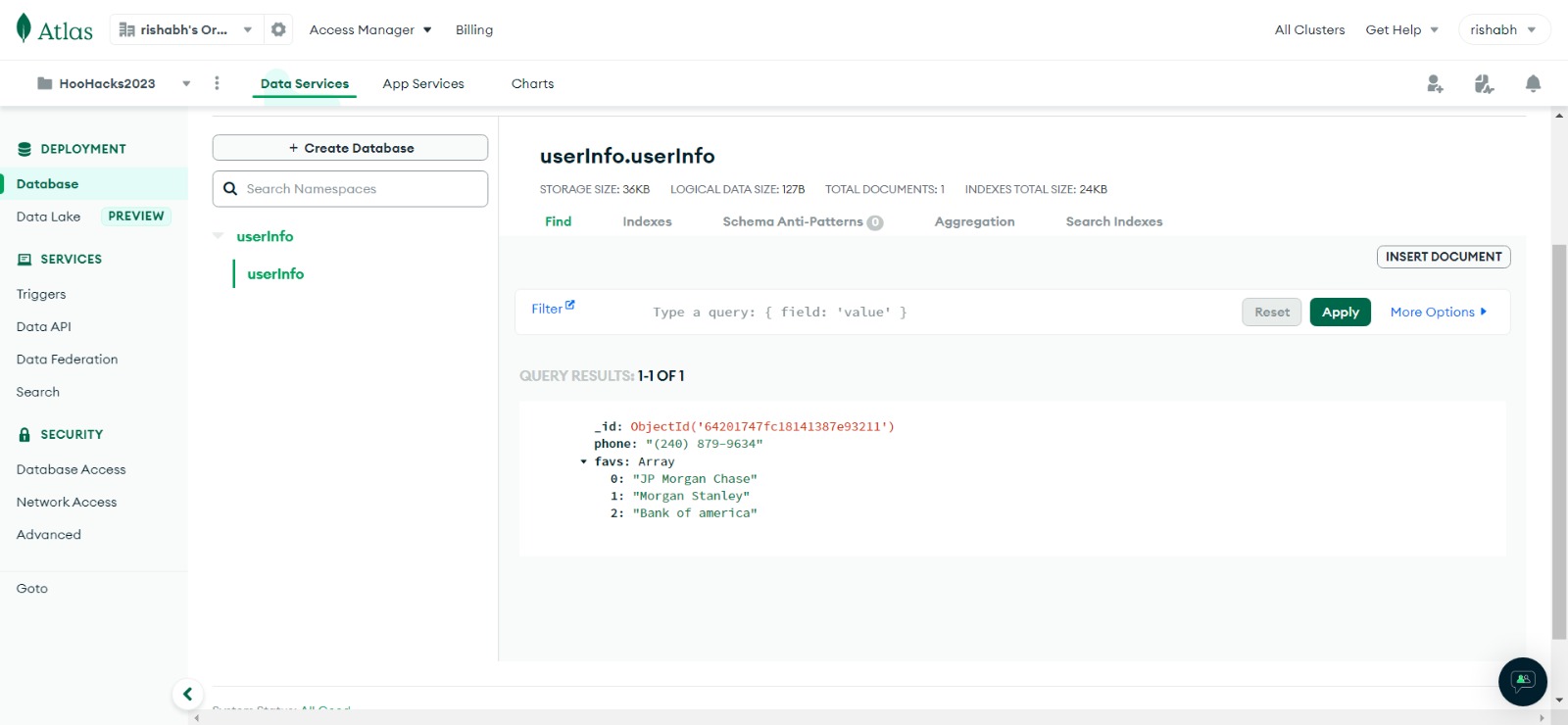
Task: Open Network Access in the sidebar
Action: pyautogui.click(x=67, y=502)
